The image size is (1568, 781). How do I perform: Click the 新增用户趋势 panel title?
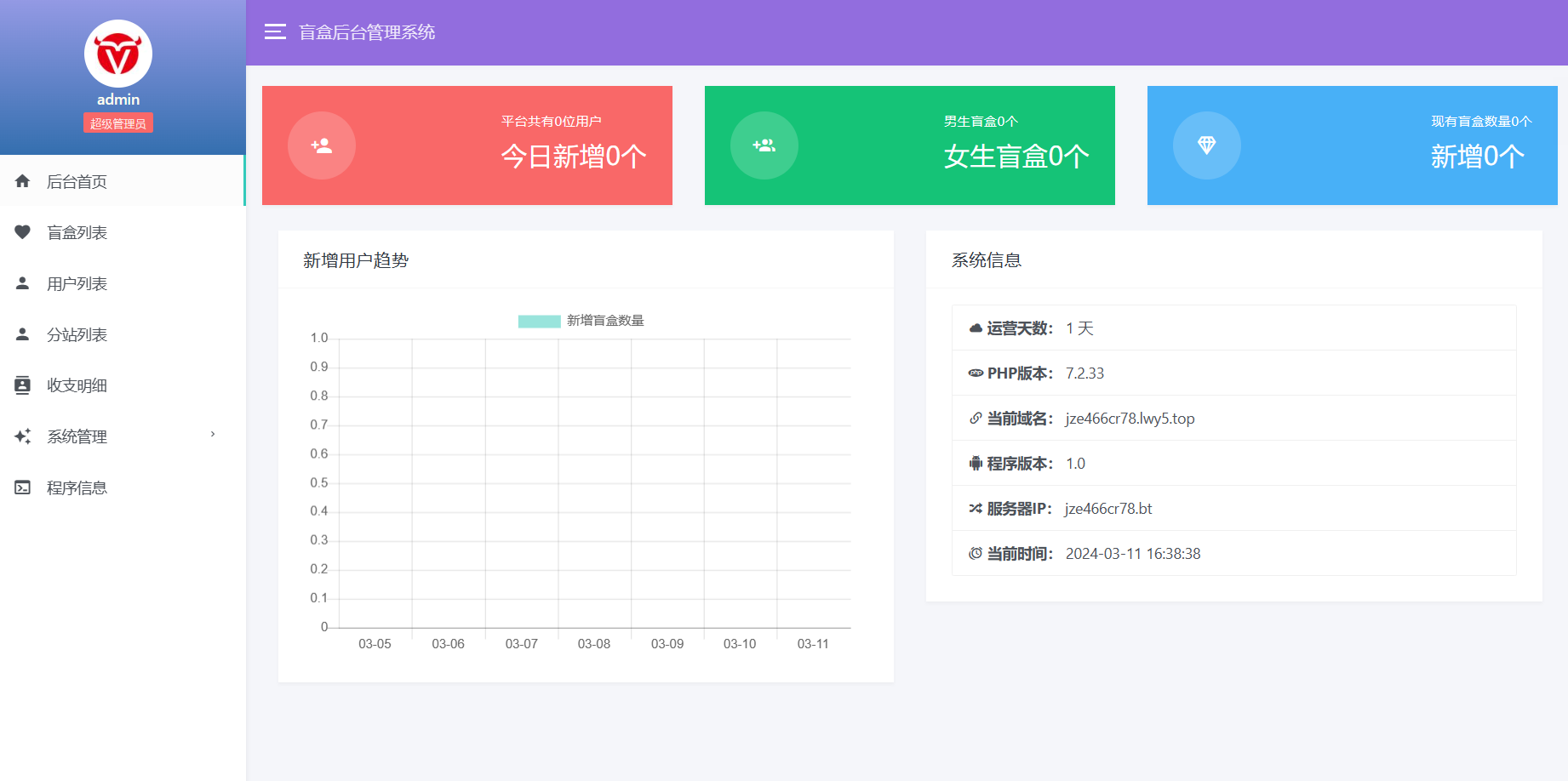[x=356, y=260]
